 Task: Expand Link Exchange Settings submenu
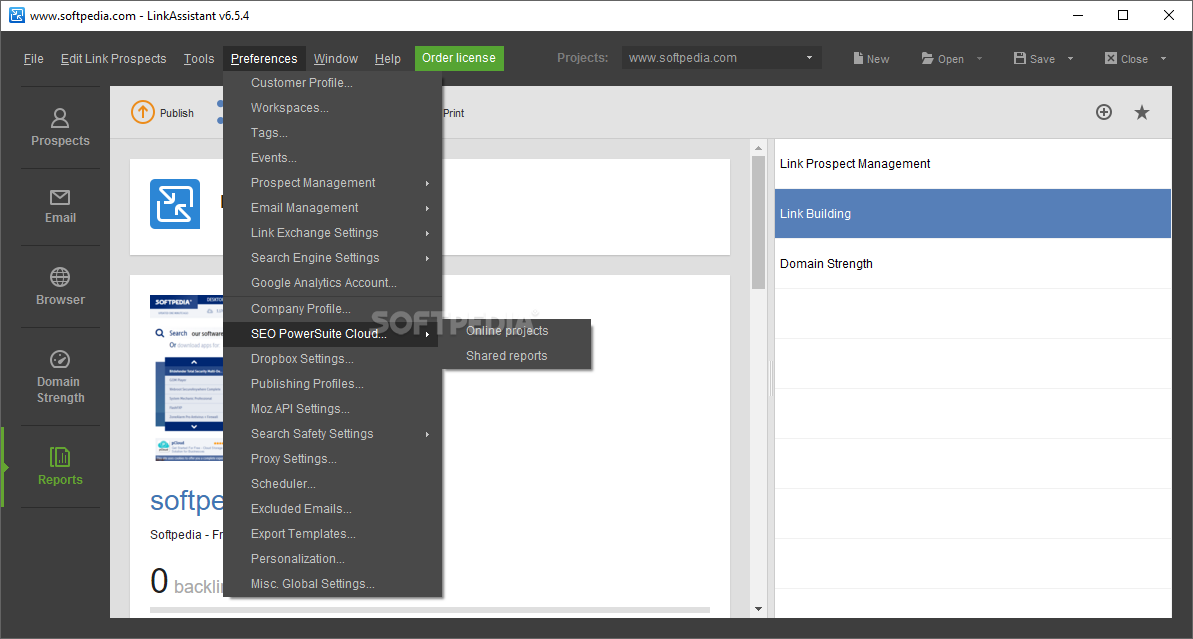332,233
